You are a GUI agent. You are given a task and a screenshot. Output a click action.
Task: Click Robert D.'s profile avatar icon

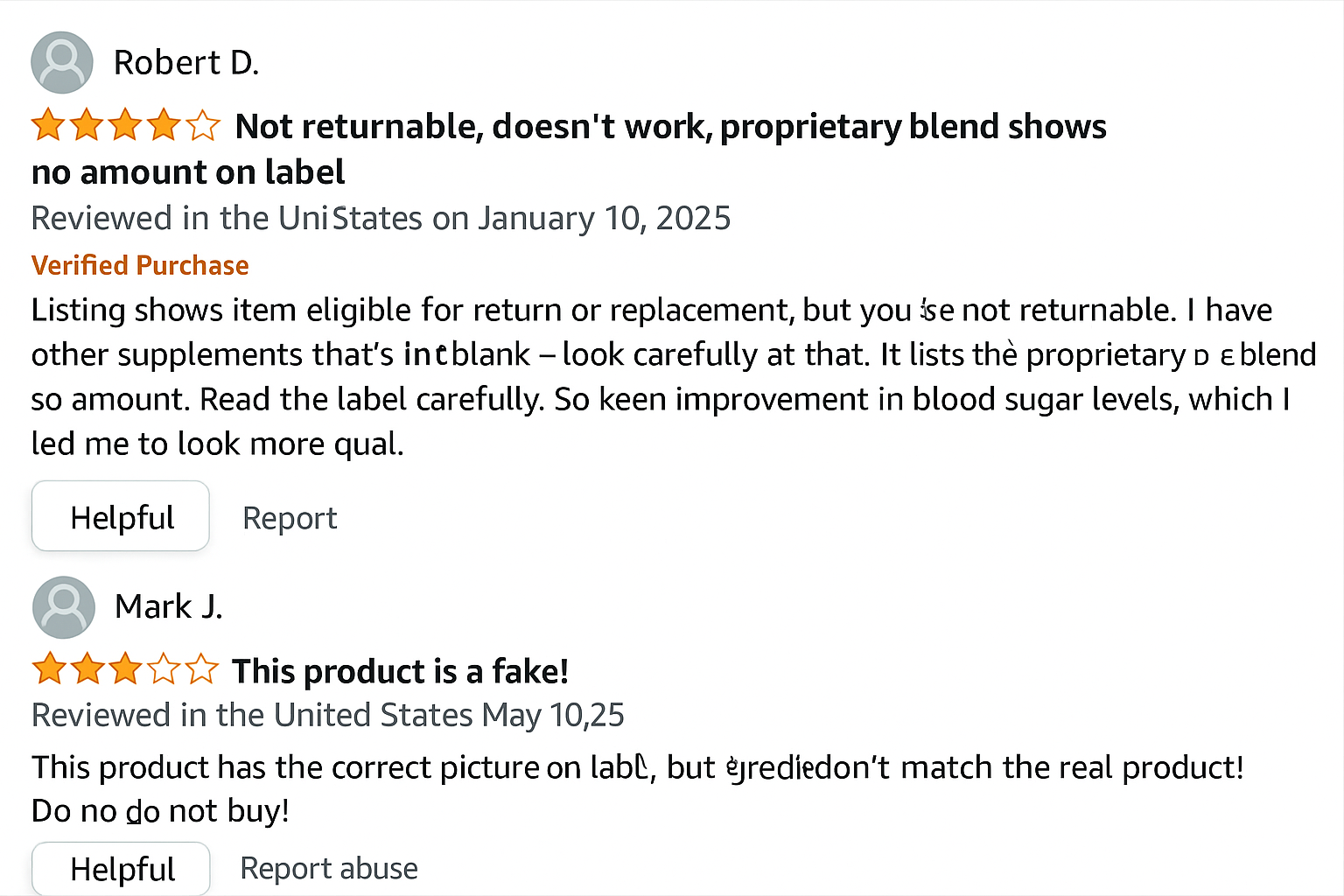(62, 63)
